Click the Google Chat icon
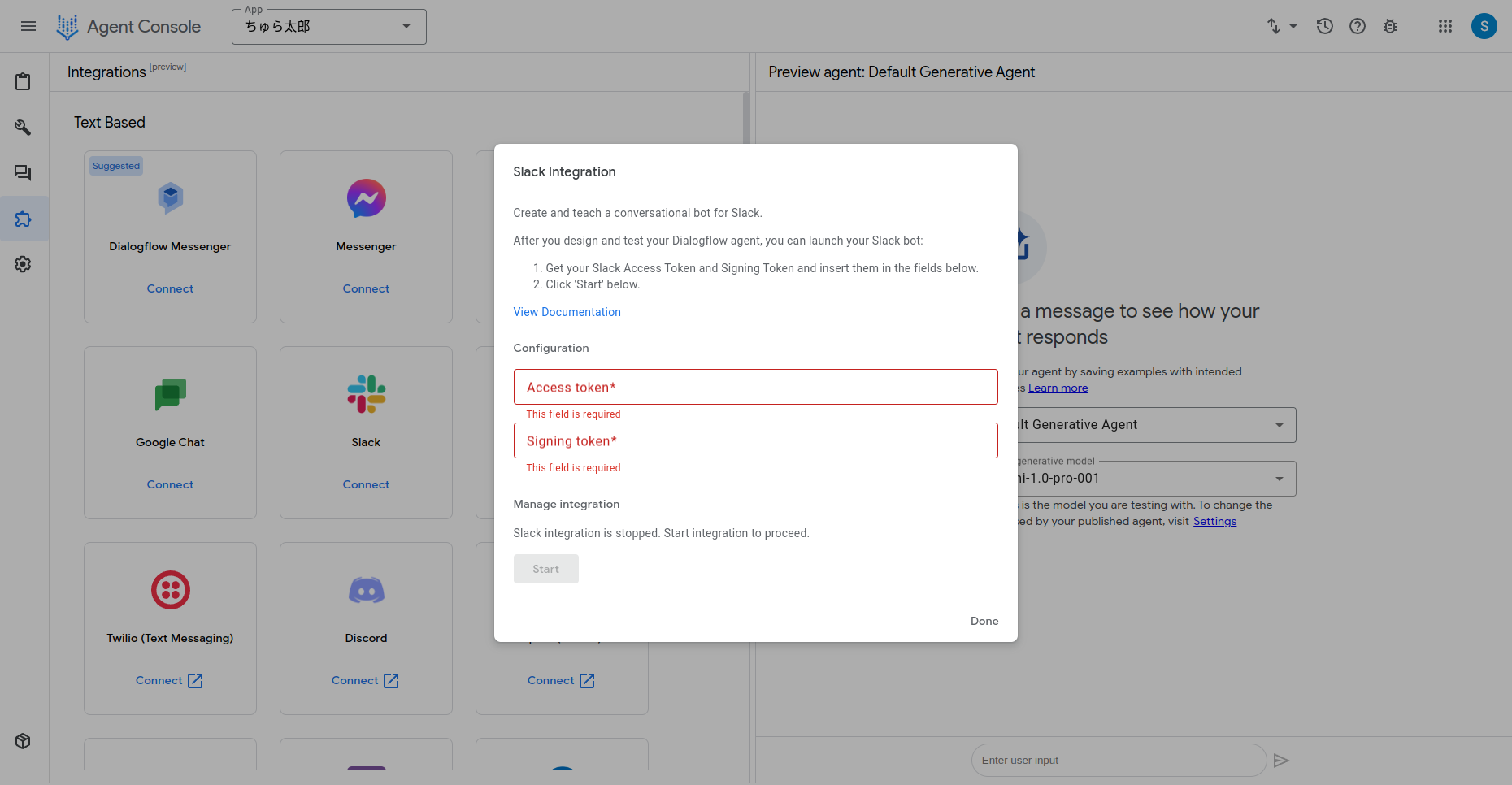This screenshot has width=1512, height=785. click(170, 395)
